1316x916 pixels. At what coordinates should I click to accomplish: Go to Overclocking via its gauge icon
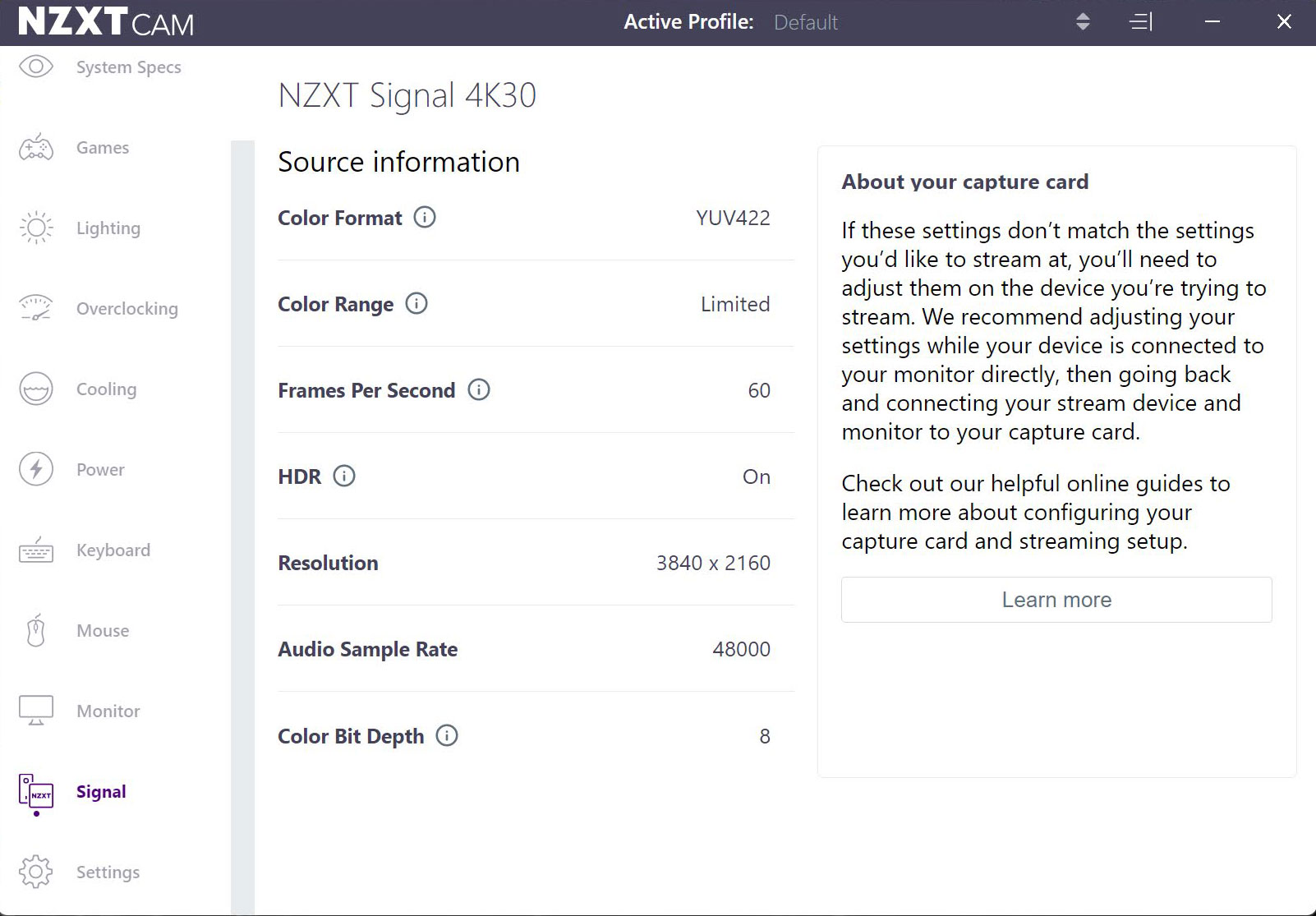click(36, 308)
